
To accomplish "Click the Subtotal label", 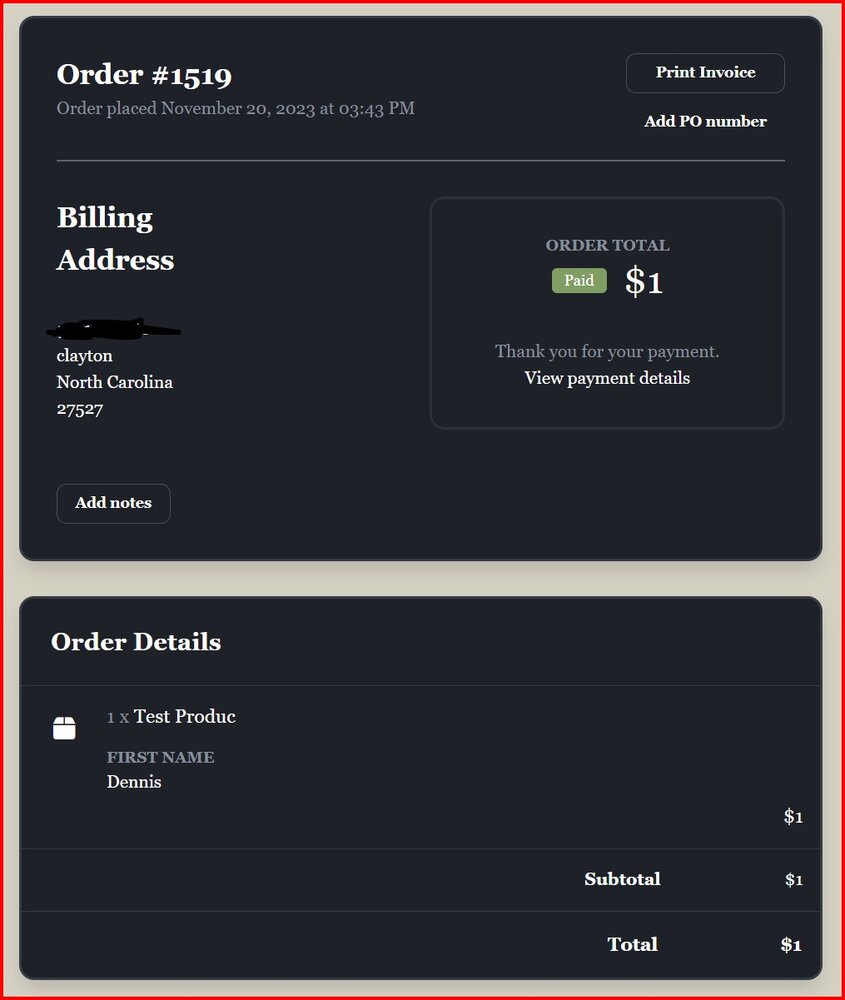I will click(x=622, y=880).
